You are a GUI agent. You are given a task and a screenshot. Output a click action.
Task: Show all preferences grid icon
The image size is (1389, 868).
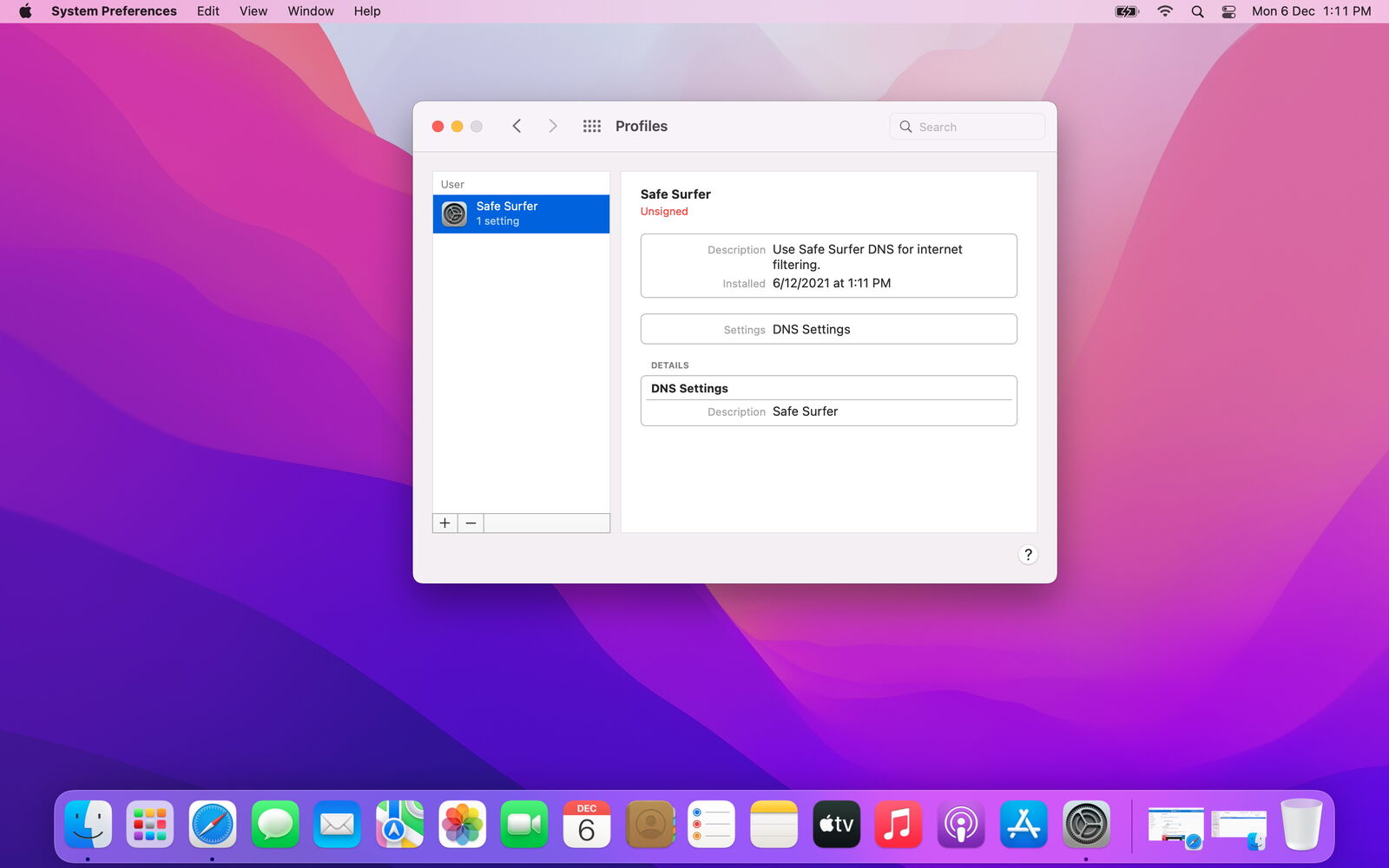pyautogui.click(x=592, y=126)
